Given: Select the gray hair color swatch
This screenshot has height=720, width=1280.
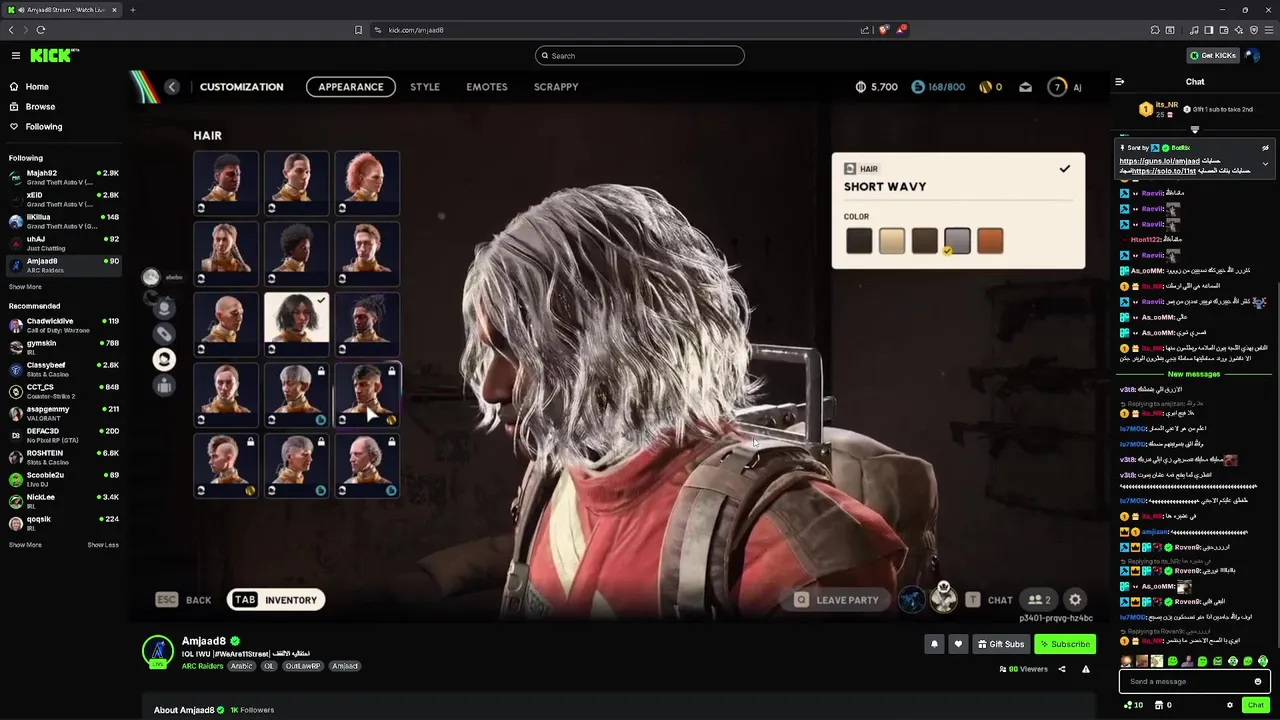Looking at the screenshot, I should [x=957, y=241].
